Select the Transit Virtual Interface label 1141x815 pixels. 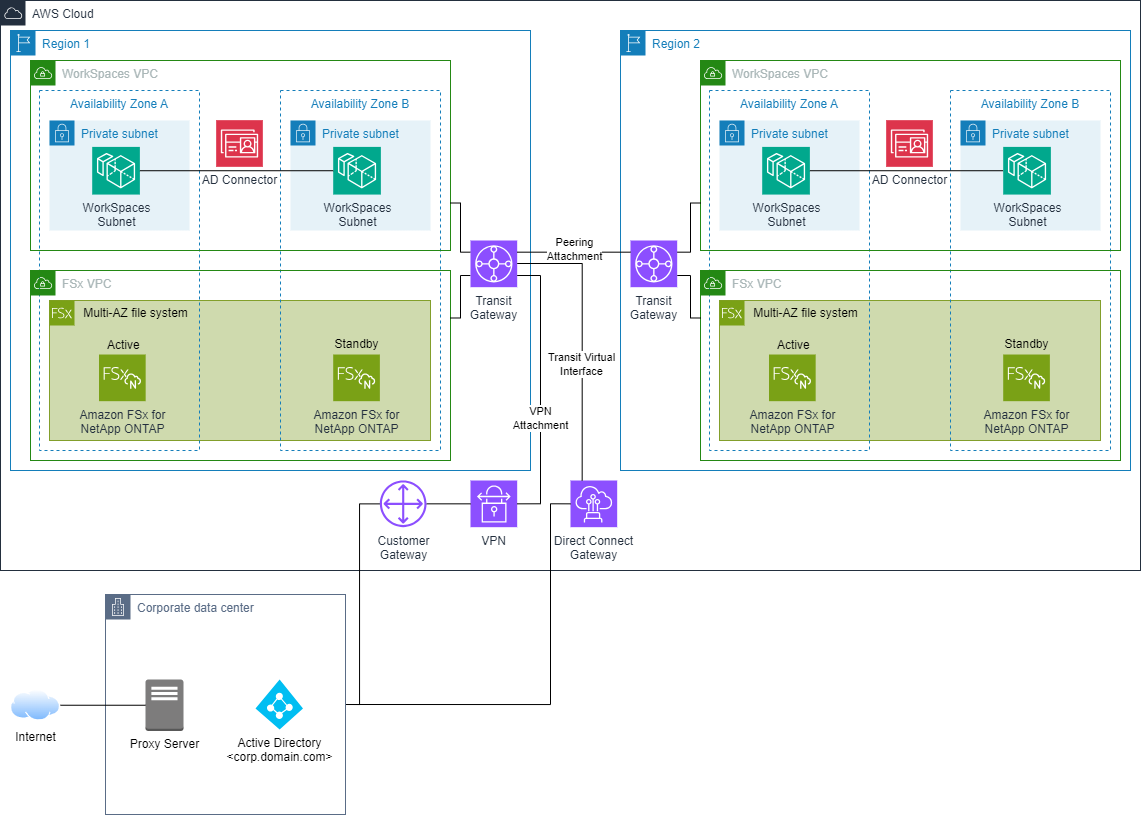pos(581,364)
